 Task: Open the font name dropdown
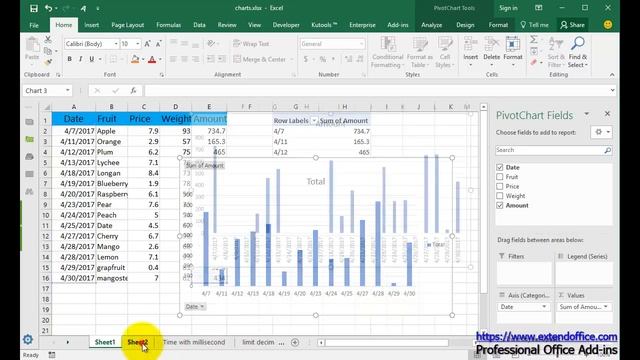coord(116,44)
